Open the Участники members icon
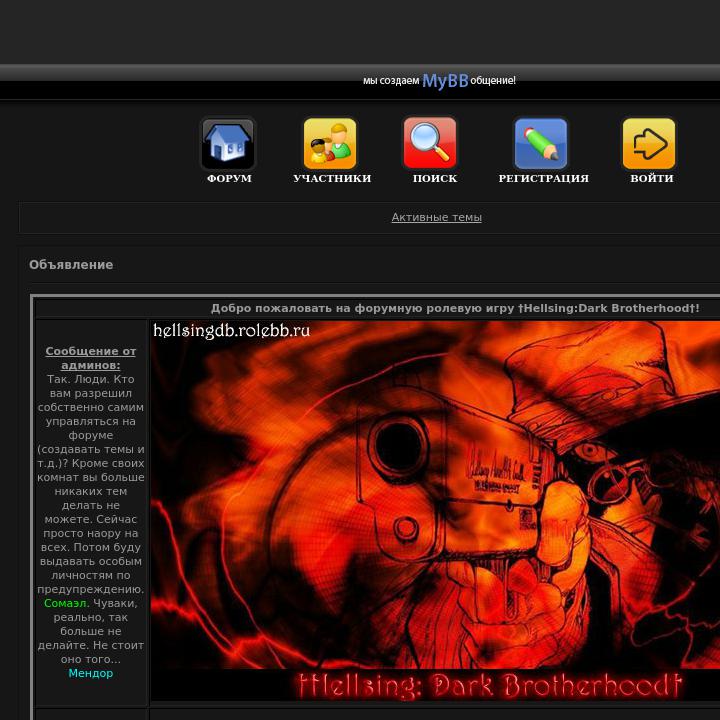The width and height of the screenshot is (720, 720). click(330, 144)
